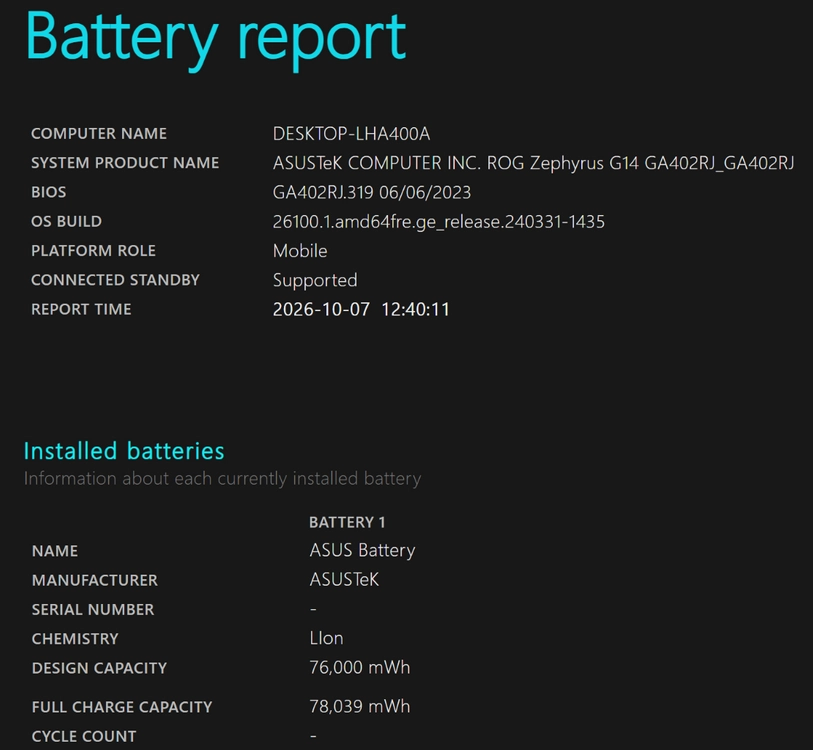Click the ROG Zephyrus G14 product name
This screenshot has width=813, height=750.
click(x=534, y=163)
